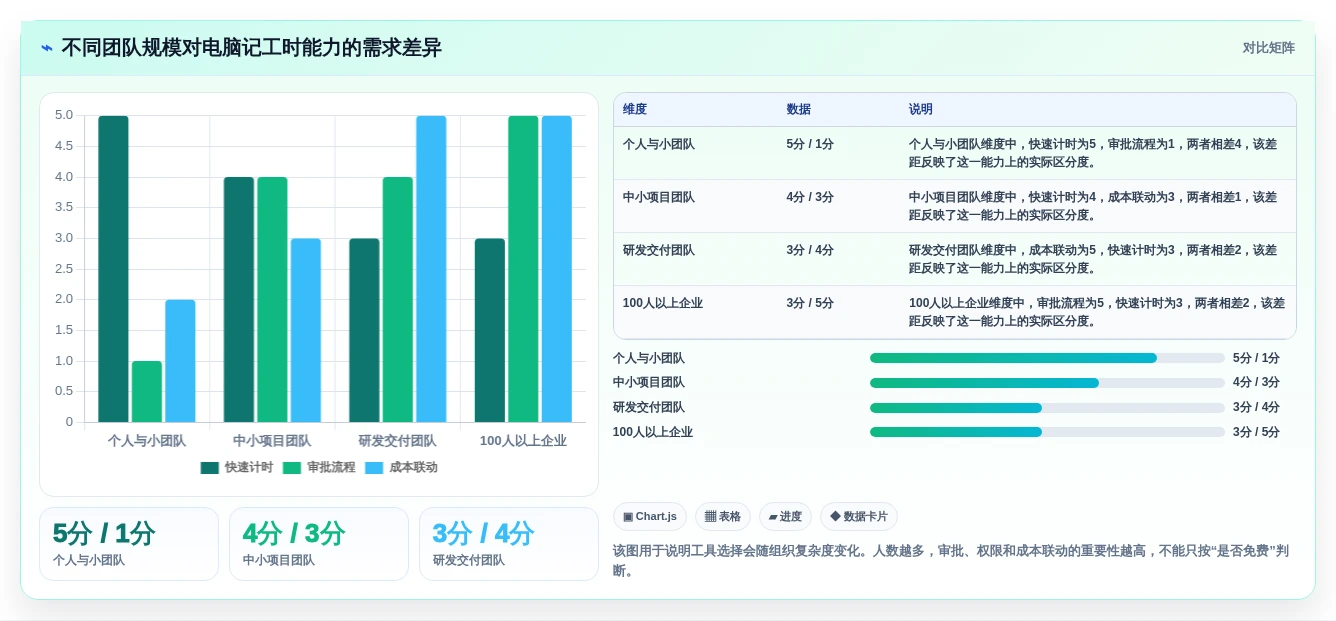Screen dimensions: 1336x621
Task: Select the 表格 tag
Action: point(723,517)
